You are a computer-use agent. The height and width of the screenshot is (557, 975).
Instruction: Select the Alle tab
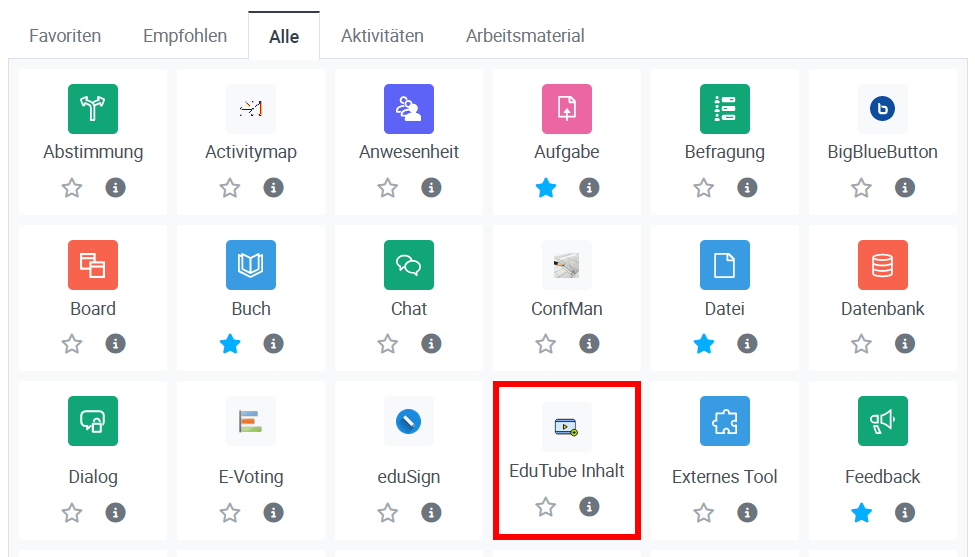284,35
